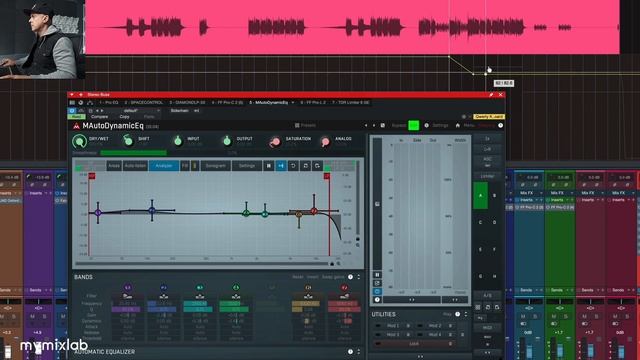
Task: Click the A/B compare button
Action: click(487, 295)
